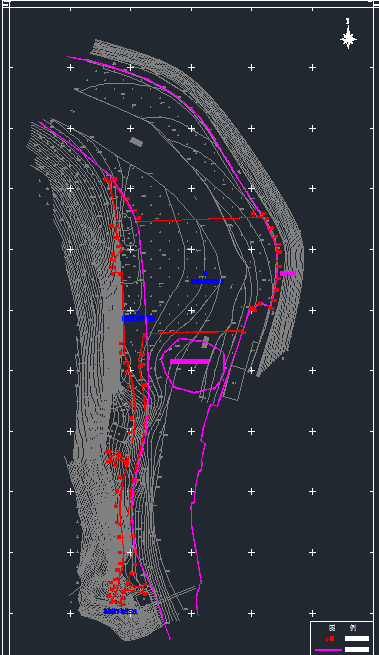Select the lower horizontal red line above the polygon
This screenshot has height=655, width=379.
194,333
